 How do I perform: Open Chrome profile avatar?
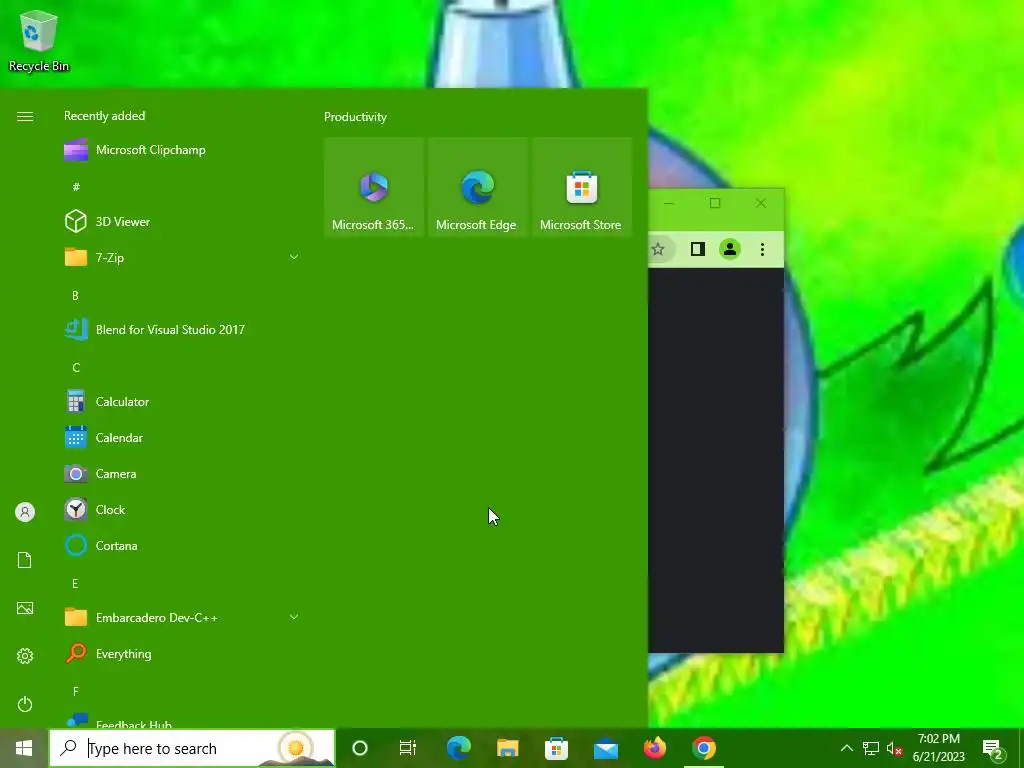coord(729,249)
